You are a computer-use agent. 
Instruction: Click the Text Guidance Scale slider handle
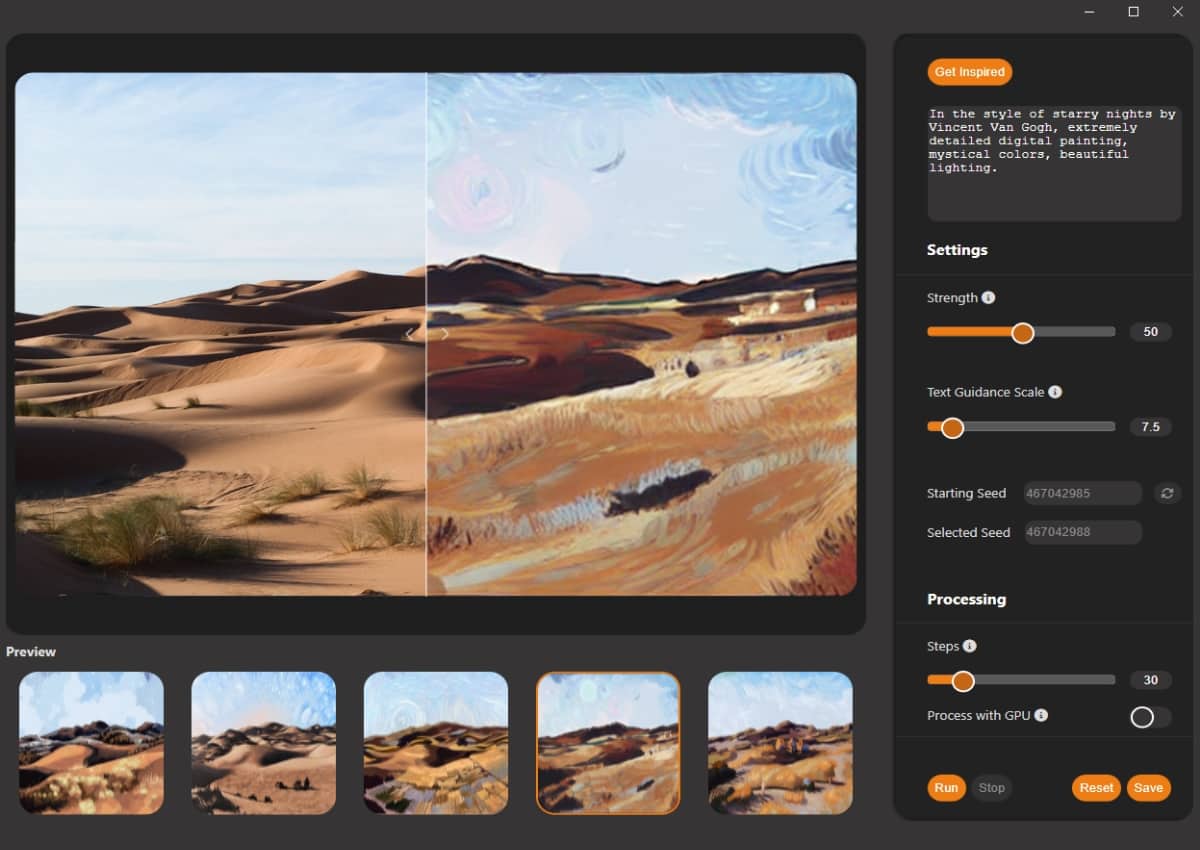(x=951, y=427)
